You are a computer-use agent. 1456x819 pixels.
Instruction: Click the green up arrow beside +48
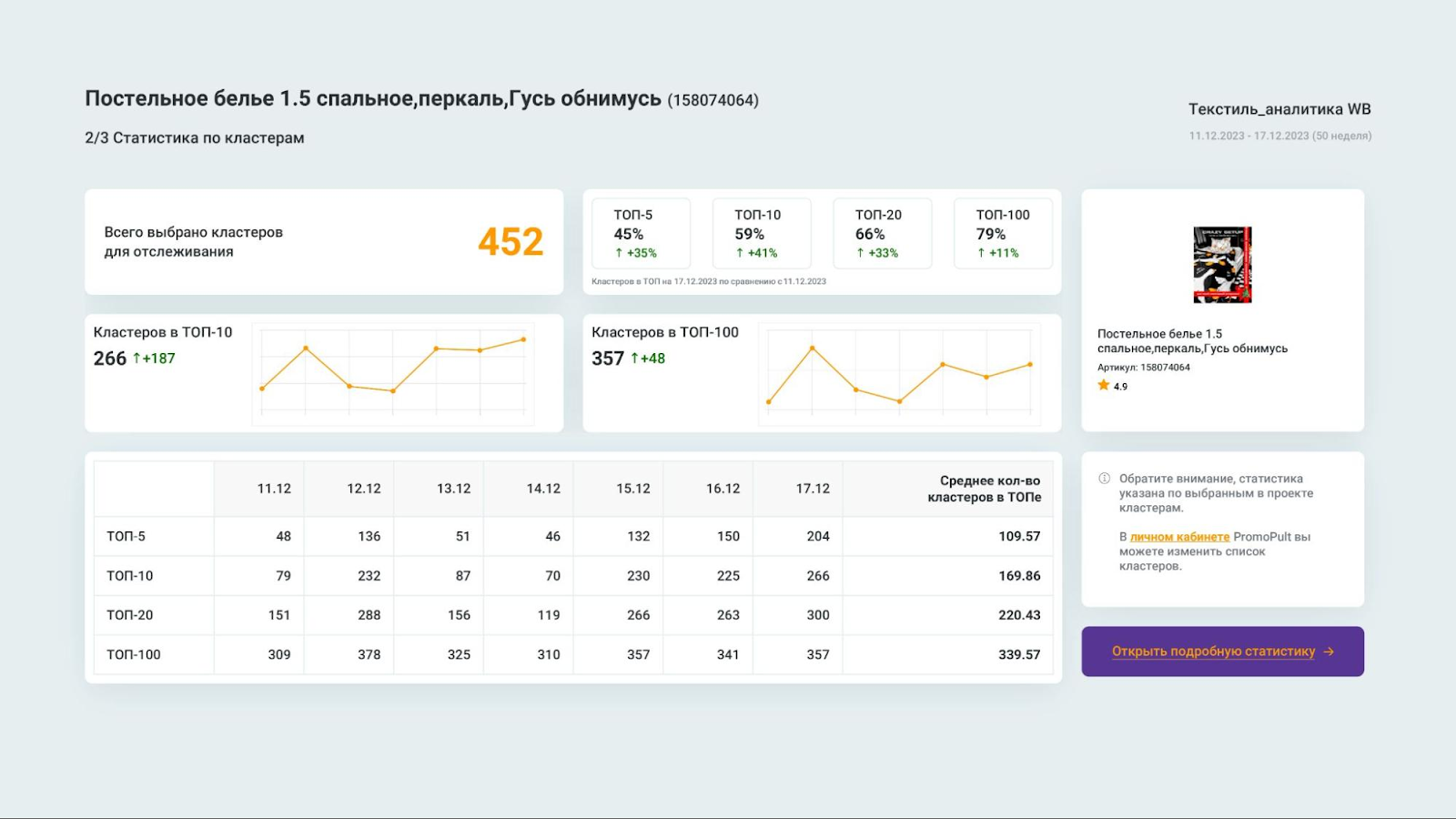click(634, 359)
